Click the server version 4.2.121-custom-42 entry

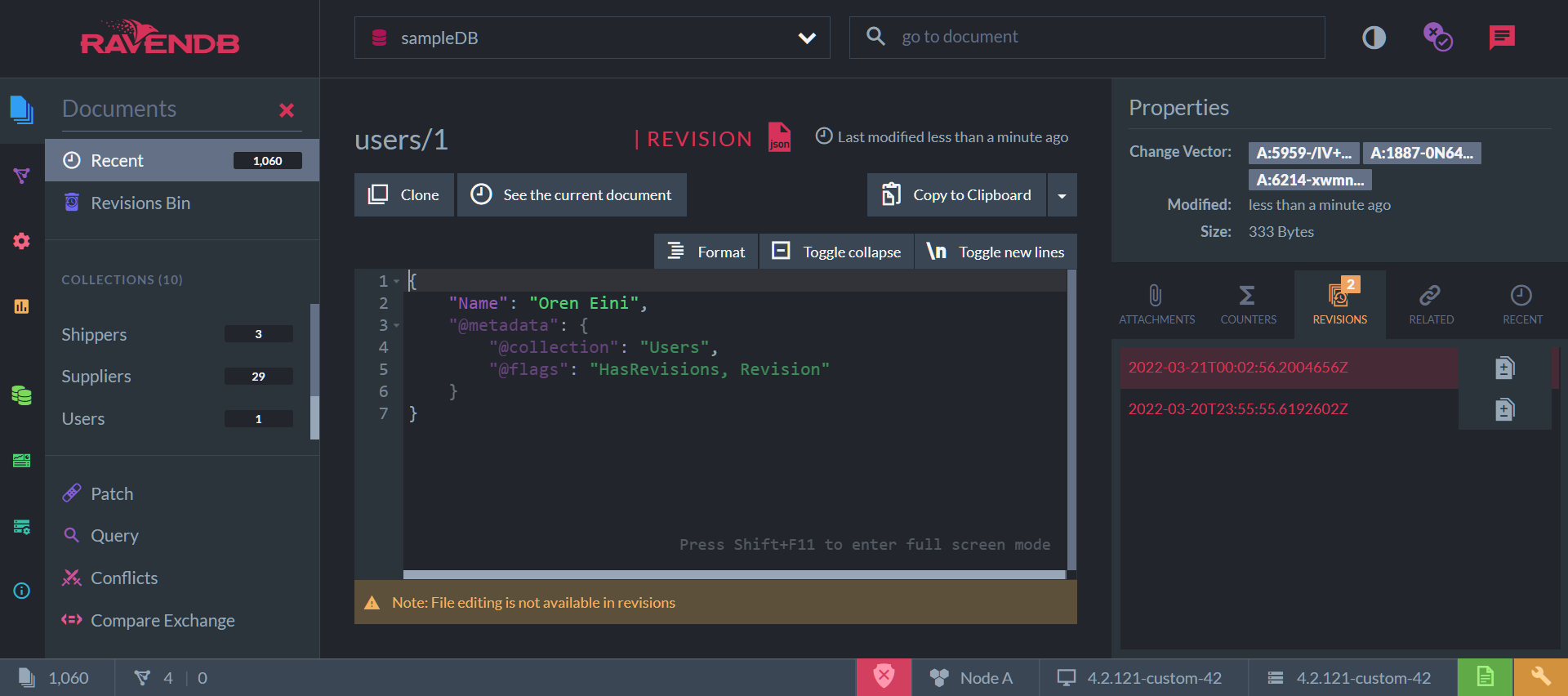click(1349, 678)
